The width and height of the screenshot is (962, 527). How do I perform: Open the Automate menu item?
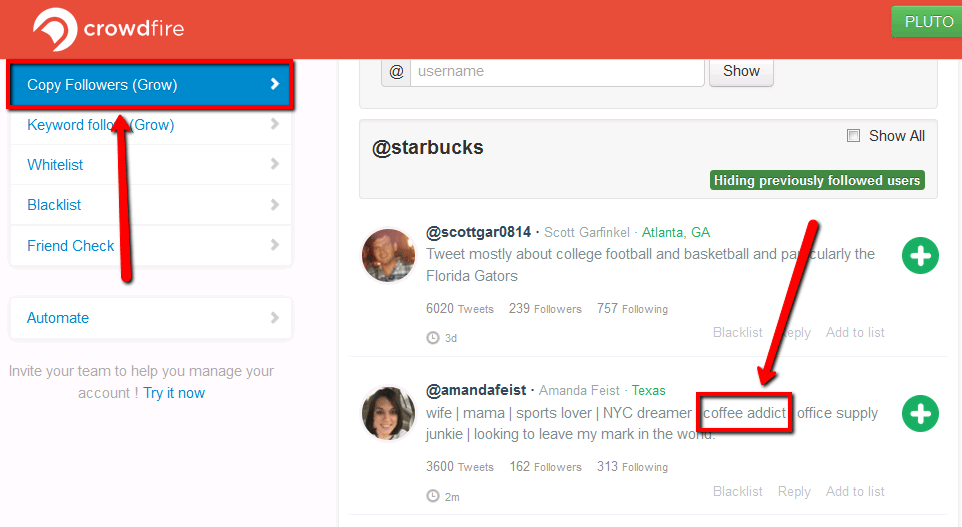click(151, 318)
